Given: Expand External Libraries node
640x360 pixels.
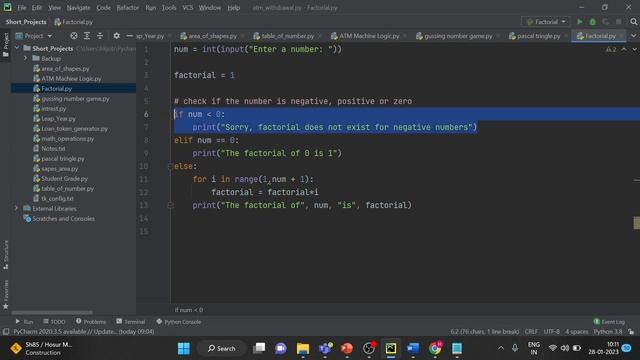Looking at the screenshot, I should click(x=16, y=208).
